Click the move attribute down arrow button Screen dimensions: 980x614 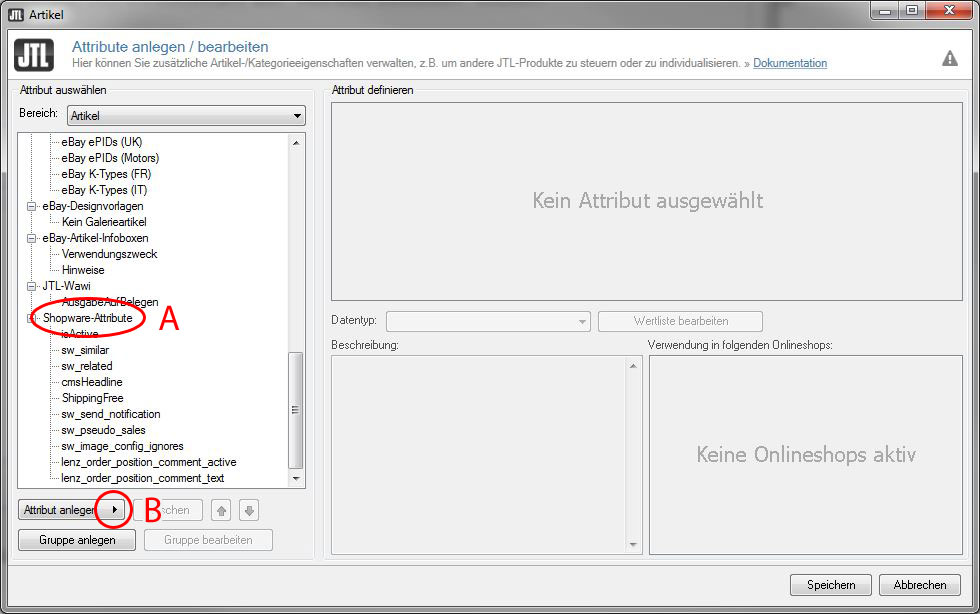pos(249,511)
